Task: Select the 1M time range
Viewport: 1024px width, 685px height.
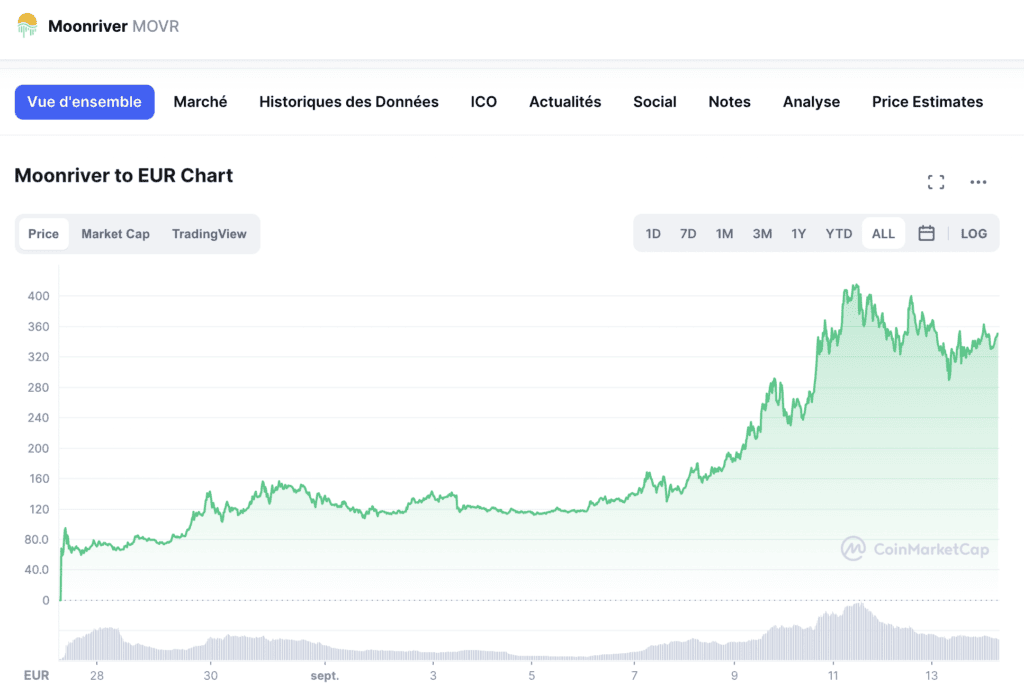Action: (x=725, y=234)
